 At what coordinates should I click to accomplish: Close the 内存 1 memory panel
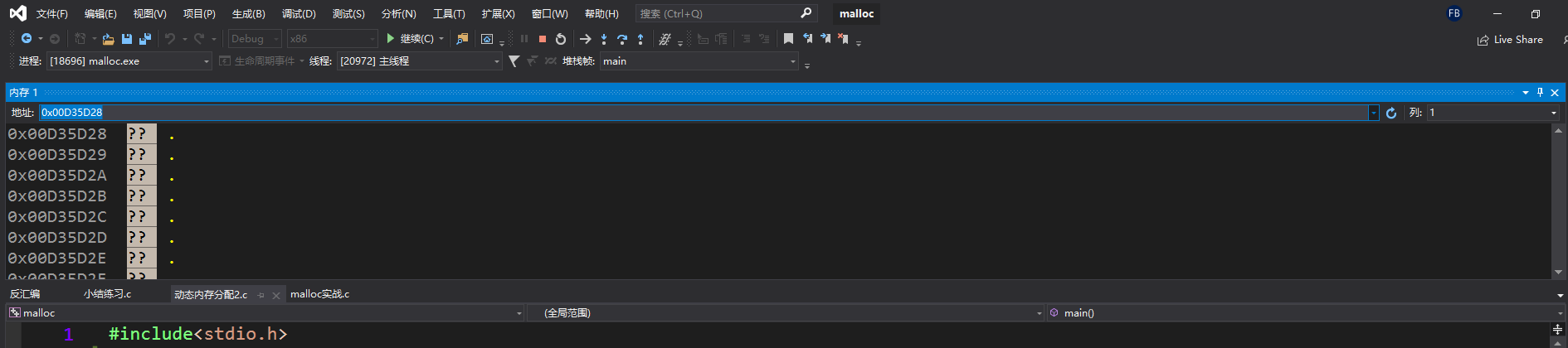pos(1555,92)
